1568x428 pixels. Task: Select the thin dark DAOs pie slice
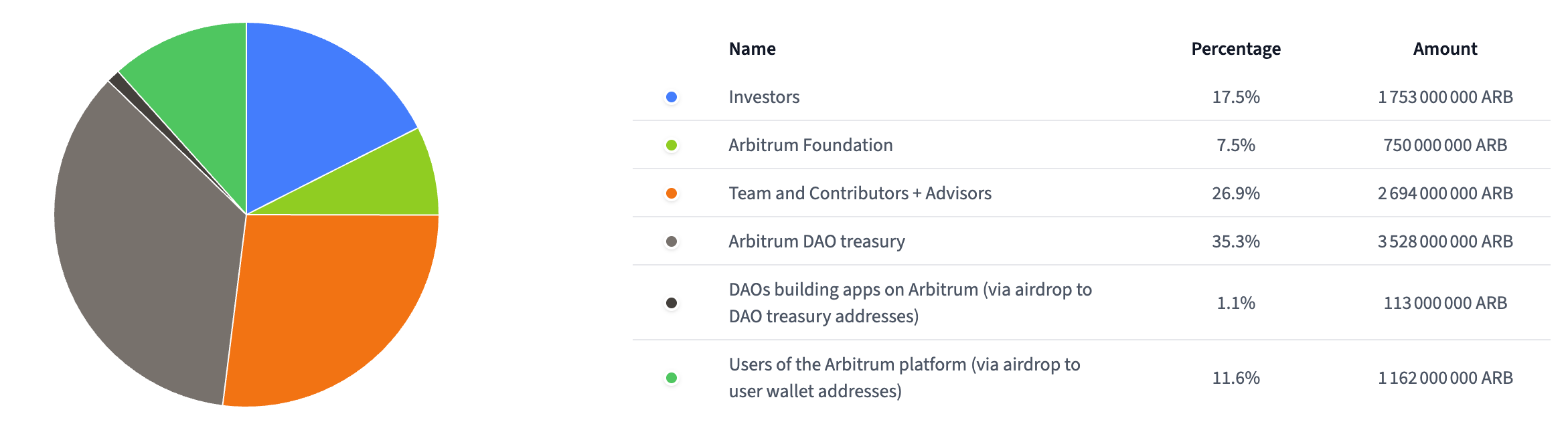click(119, 80)
